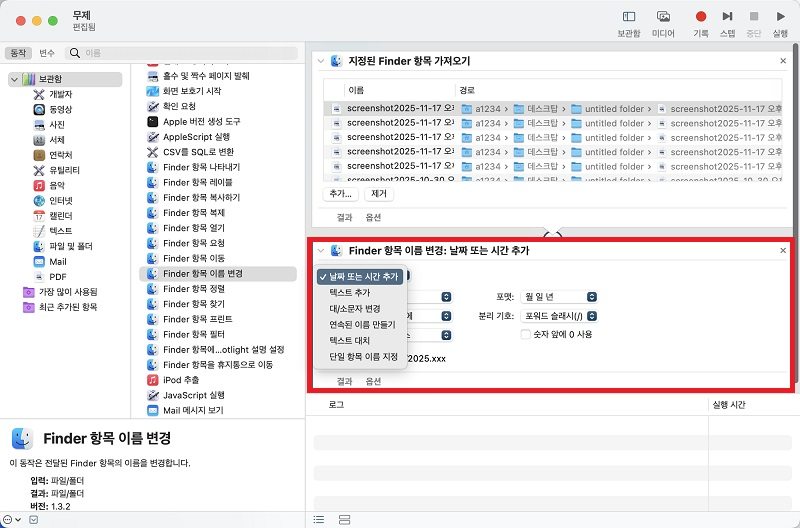Select the 인터넷 category

click(54, 201)
